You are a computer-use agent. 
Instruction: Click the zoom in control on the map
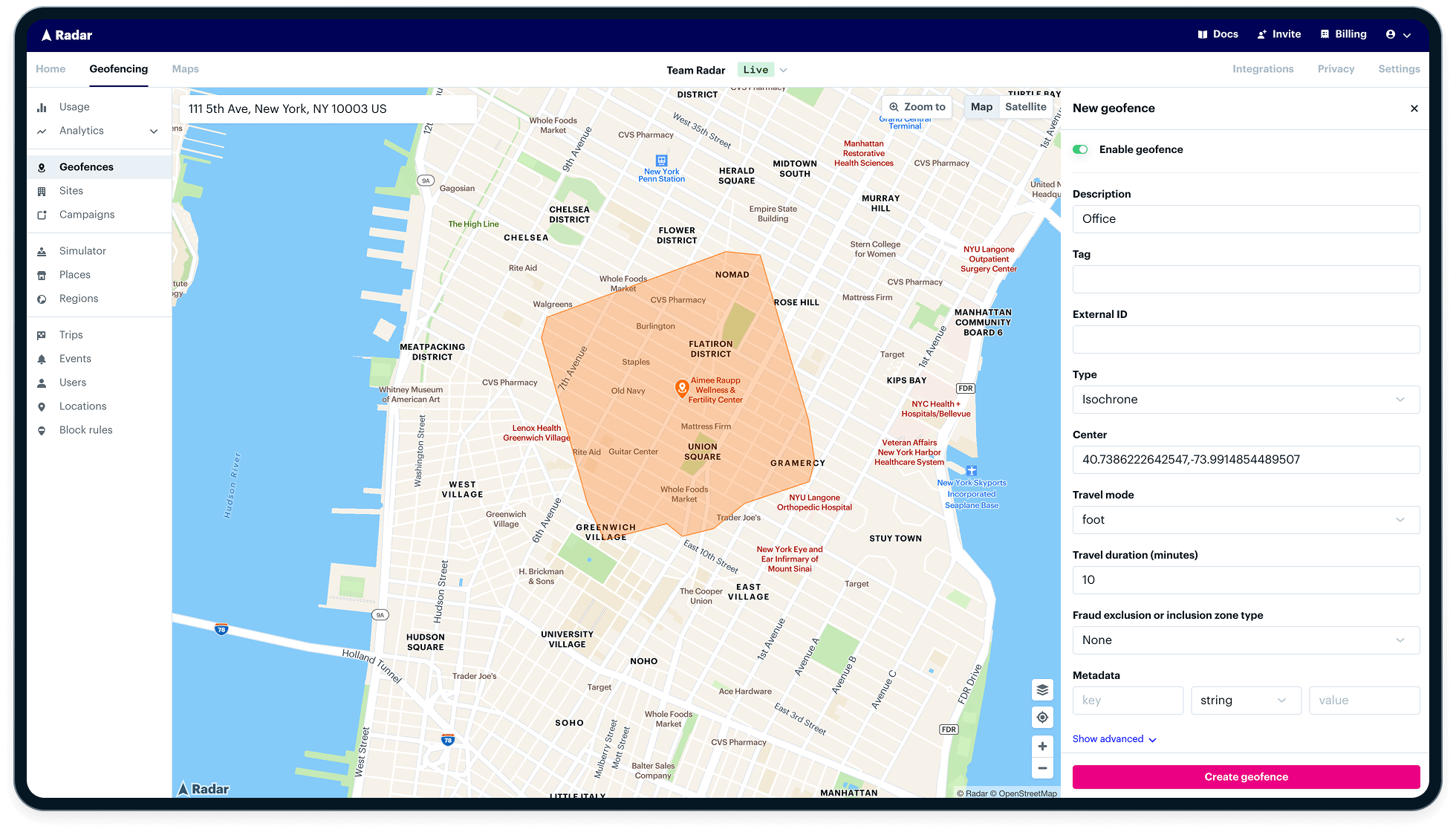click(x=1042, y=746)
